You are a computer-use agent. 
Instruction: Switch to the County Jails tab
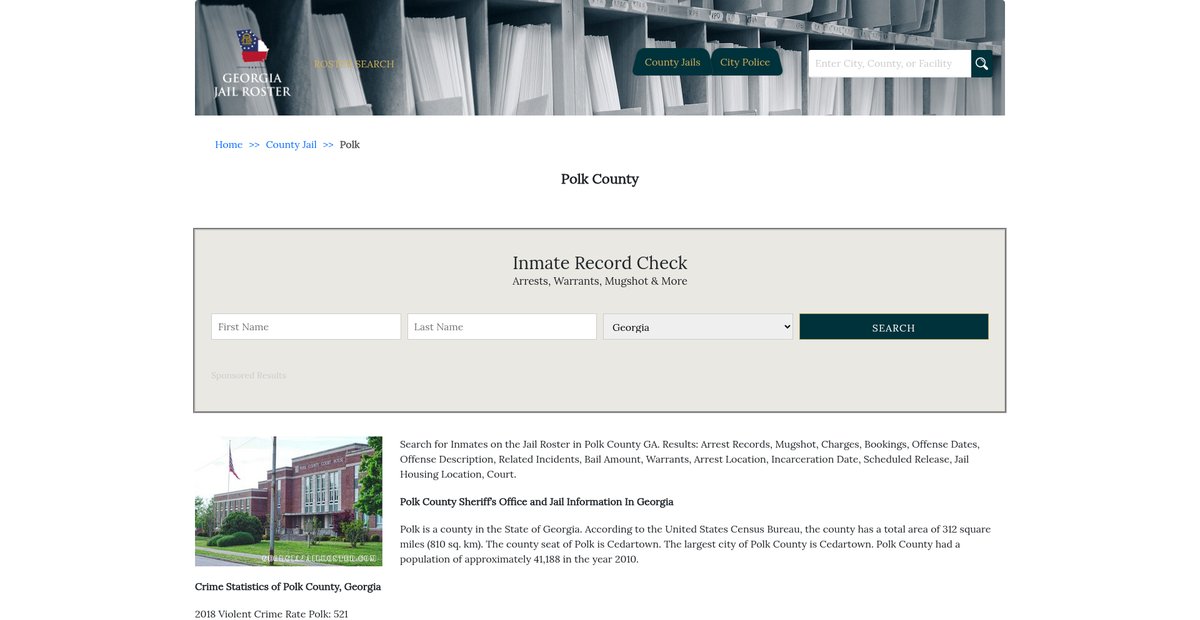coord(672,62)
